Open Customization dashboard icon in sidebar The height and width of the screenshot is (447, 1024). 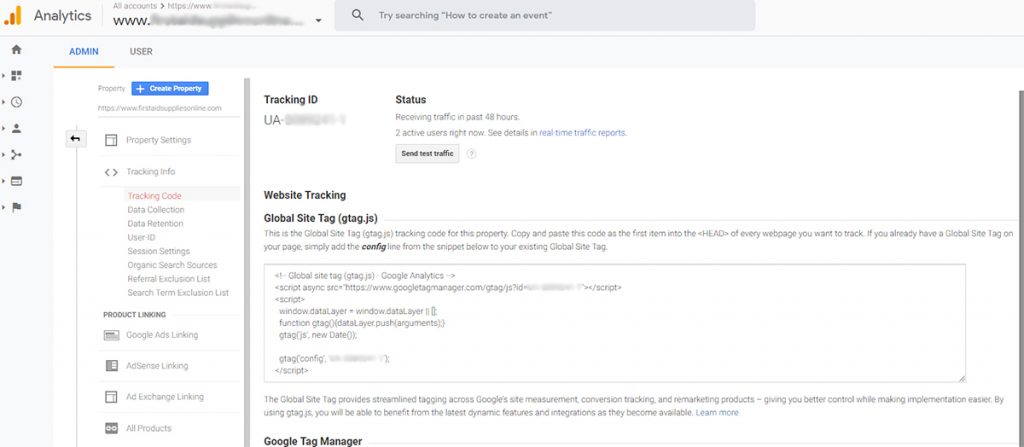click(x=17, y=76)
